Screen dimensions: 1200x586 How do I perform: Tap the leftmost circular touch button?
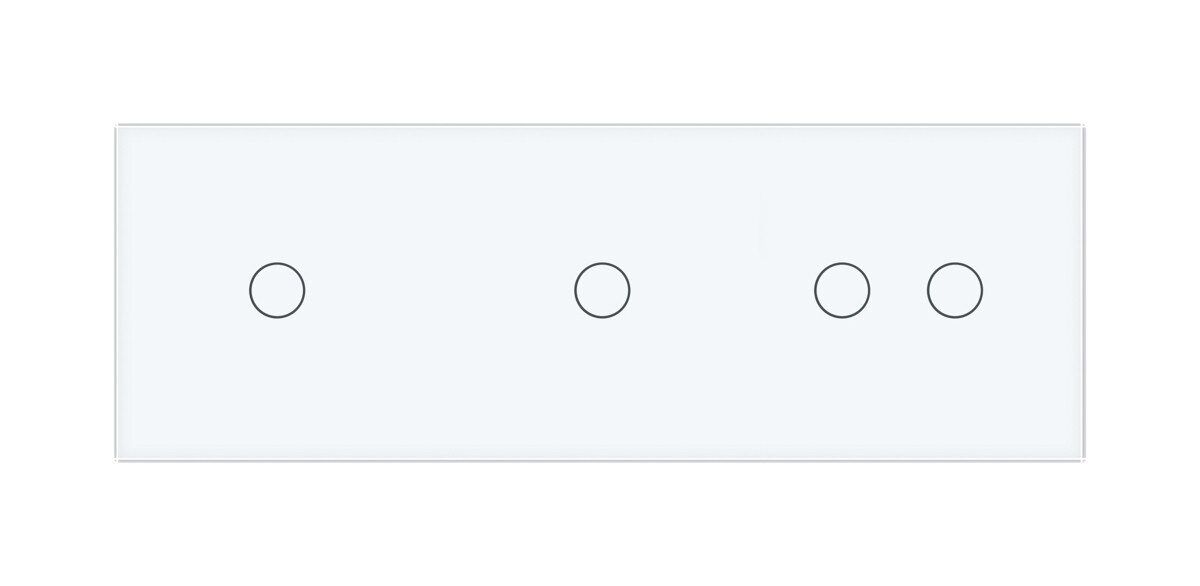point(277,291)
